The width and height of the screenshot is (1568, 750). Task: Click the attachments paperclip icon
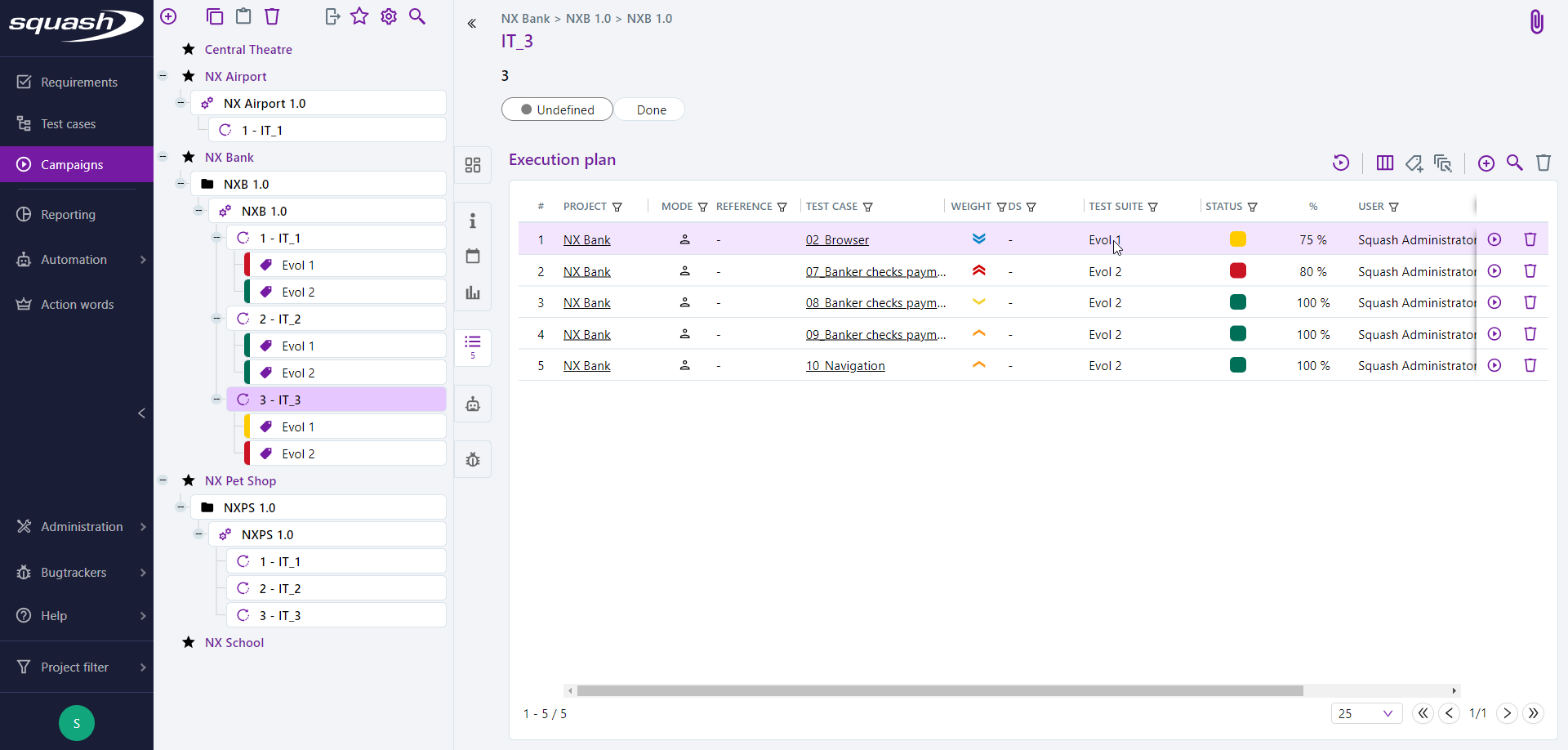point(1536,22)
